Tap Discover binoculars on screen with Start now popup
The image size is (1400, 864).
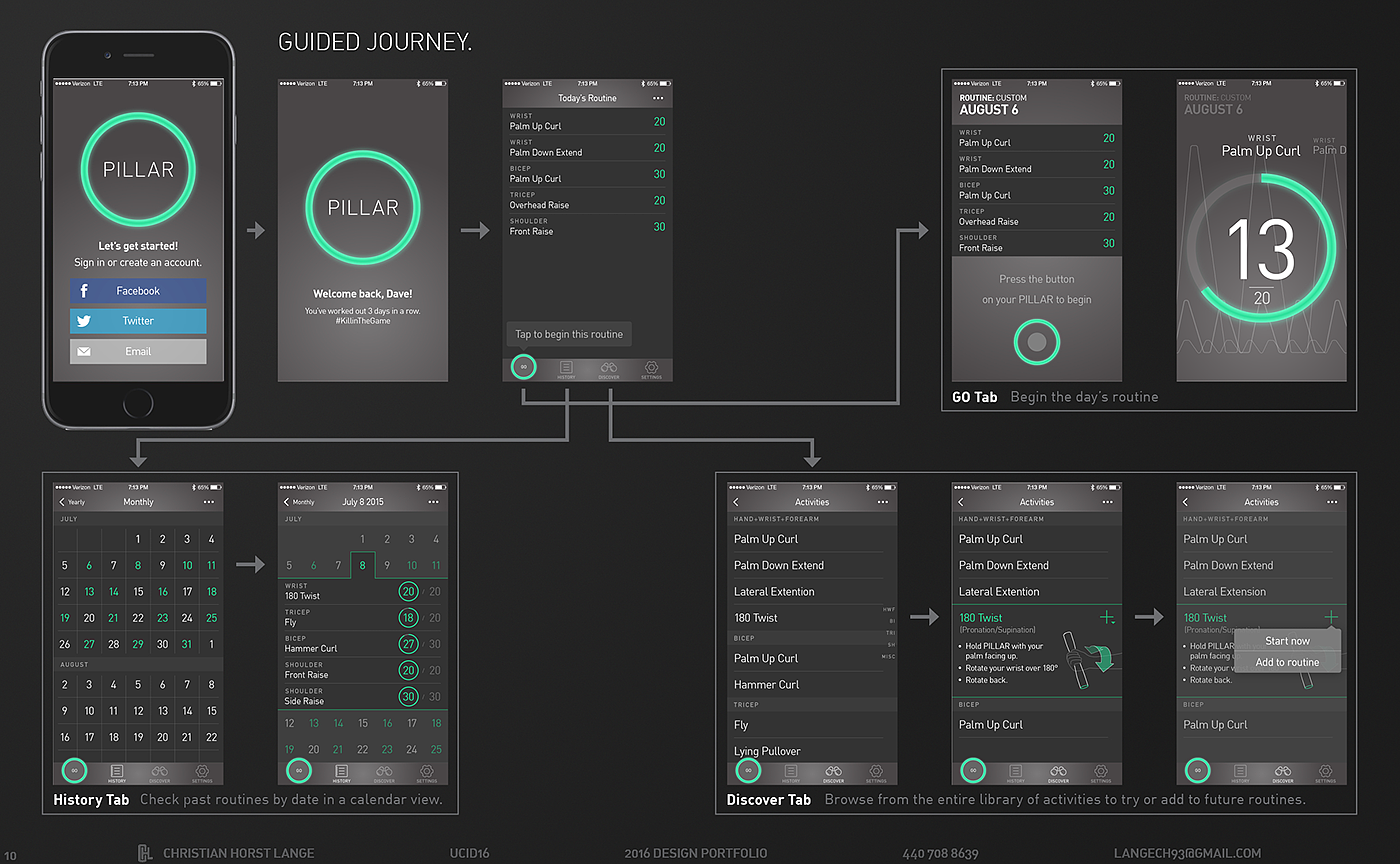[1283, 771]
